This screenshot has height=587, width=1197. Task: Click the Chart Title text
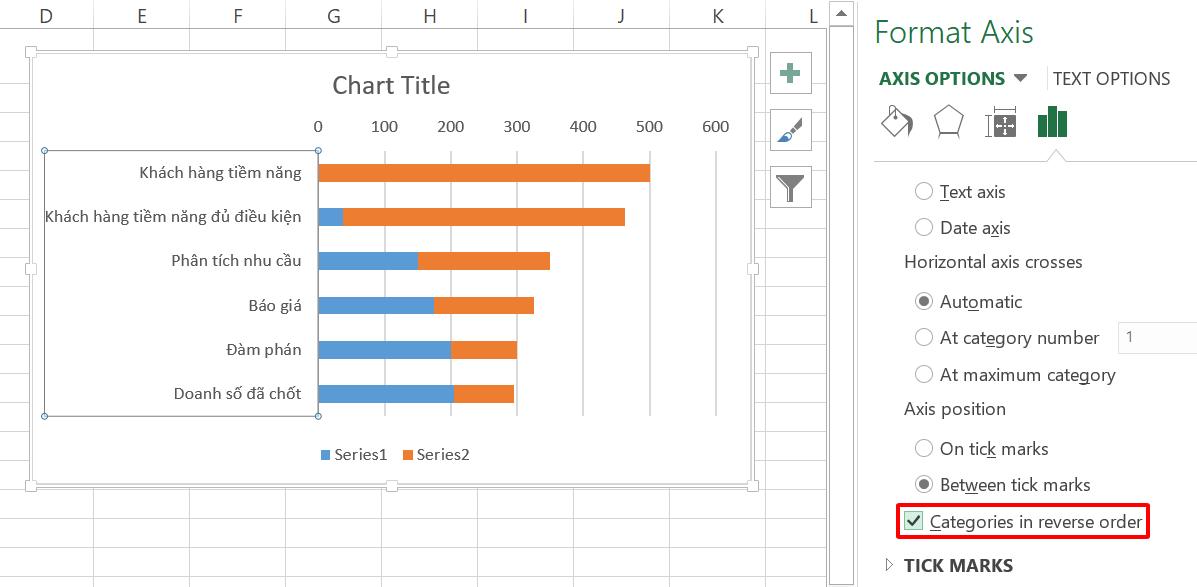tap(390, 86)
